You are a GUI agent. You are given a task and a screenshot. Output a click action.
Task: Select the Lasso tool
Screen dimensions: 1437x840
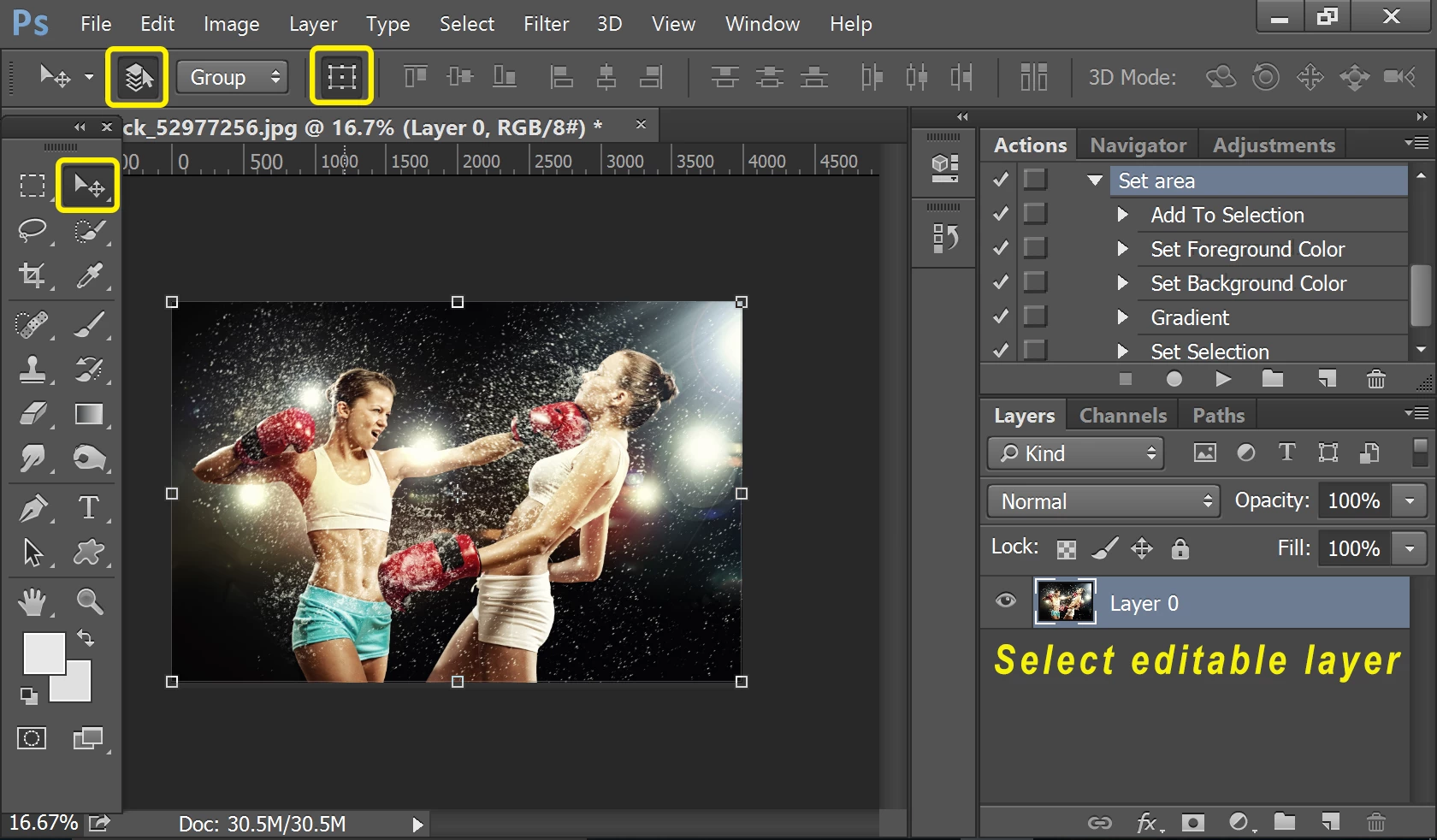tap(33, 230)
